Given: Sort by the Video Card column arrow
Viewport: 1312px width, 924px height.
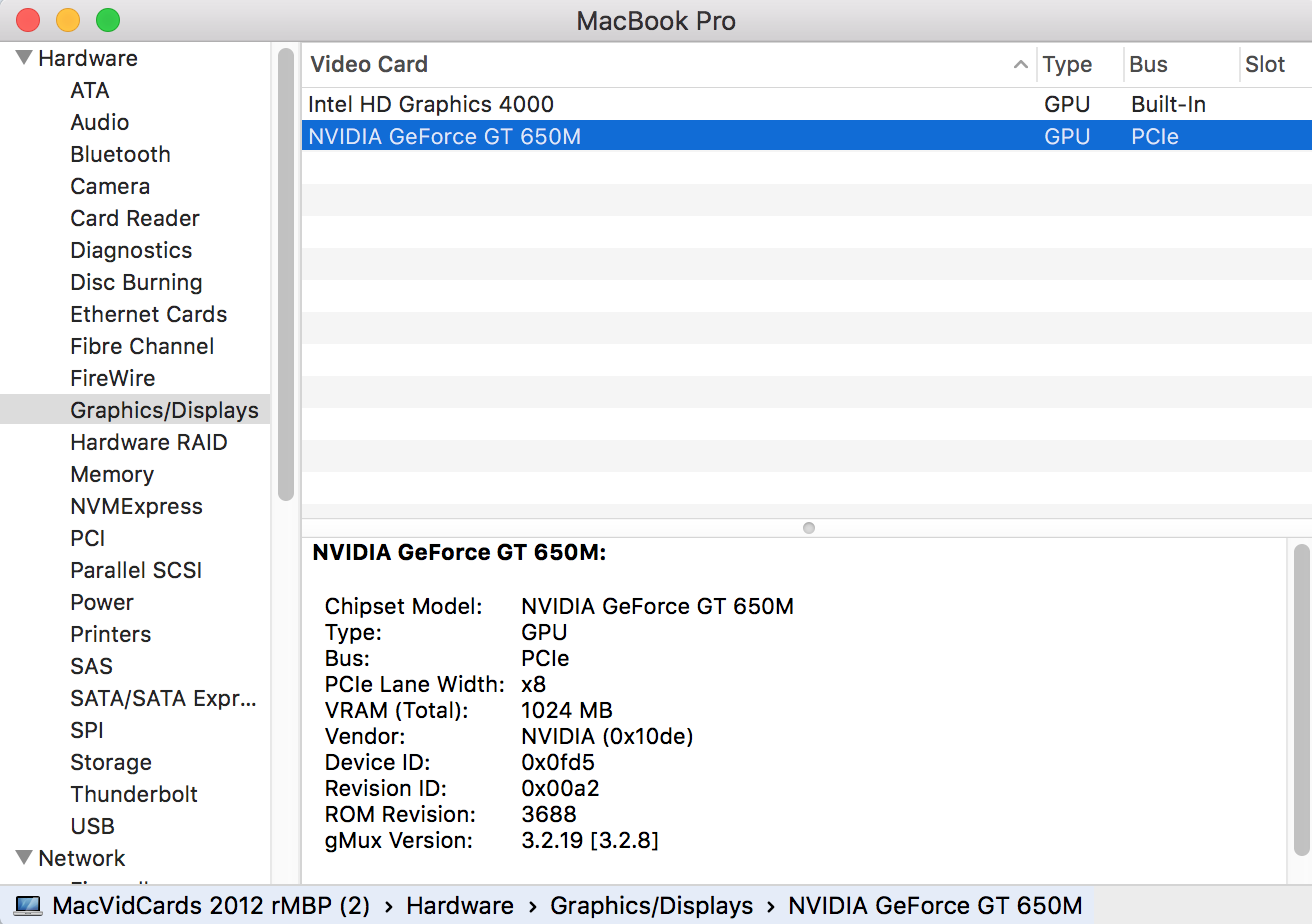Looking at the screenshot, I should coord(1020,64).
